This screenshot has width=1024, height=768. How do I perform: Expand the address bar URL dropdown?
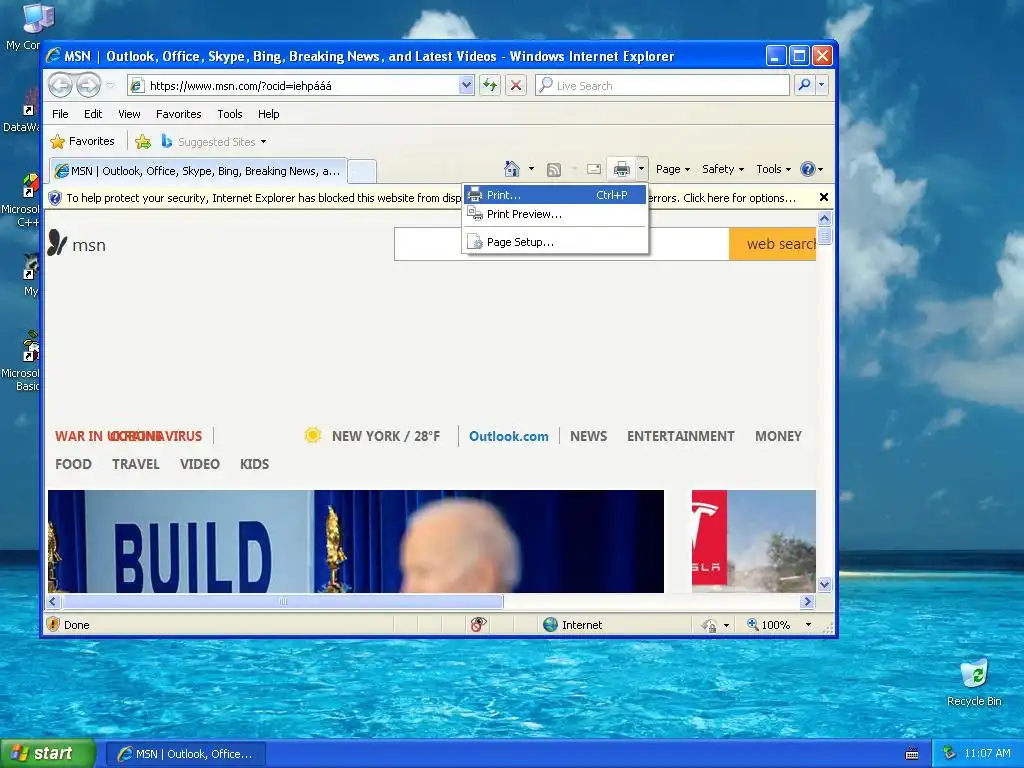click(x=466, y=85)
